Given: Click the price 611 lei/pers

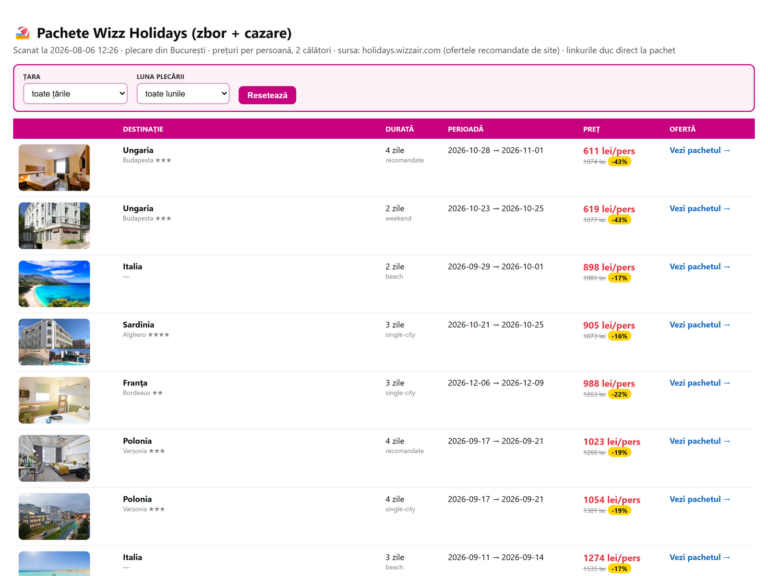Looking at the screenshot, I should coord(609,151).
